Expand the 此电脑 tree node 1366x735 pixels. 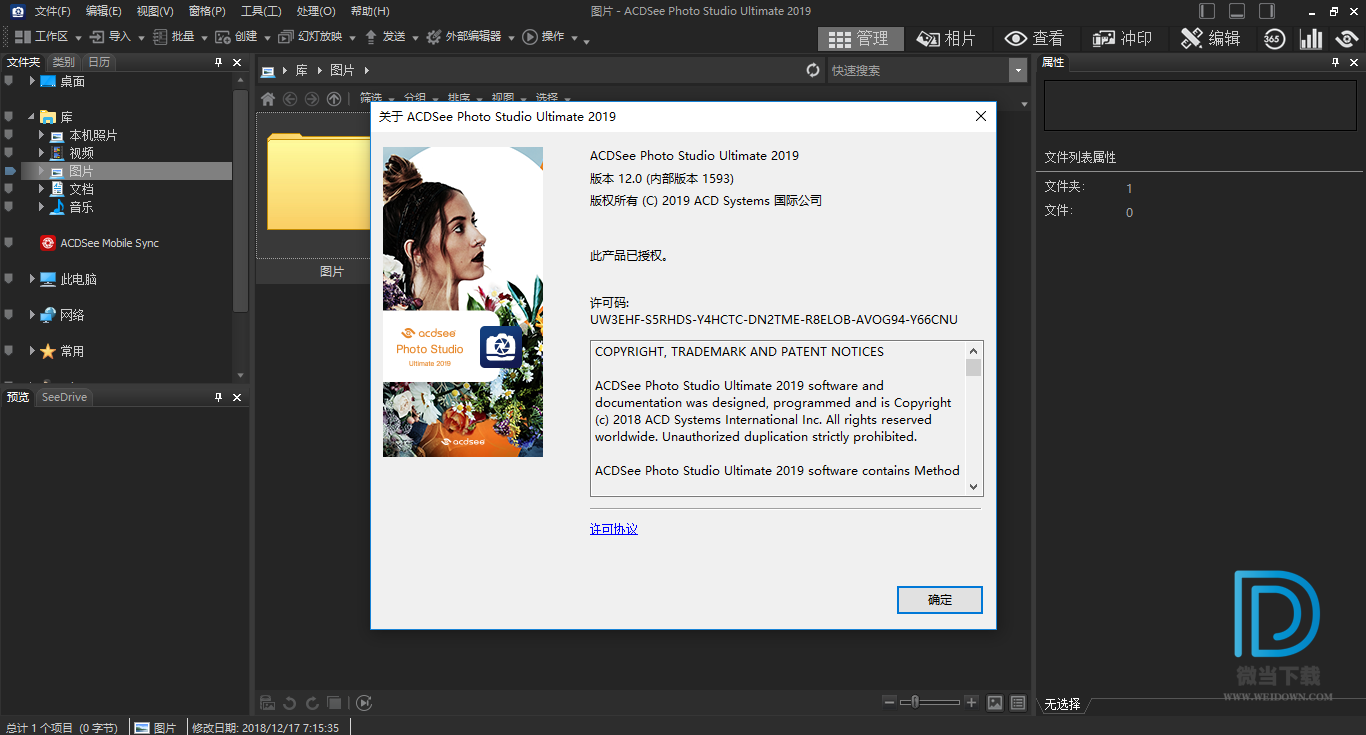point(32,279)
